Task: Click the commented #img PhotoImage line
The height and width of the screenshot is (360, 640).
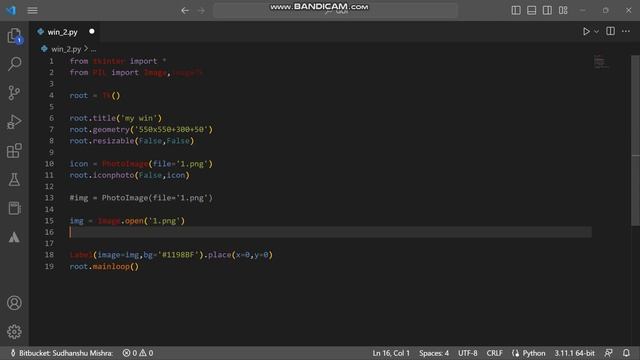Action: tap(141, 198)
